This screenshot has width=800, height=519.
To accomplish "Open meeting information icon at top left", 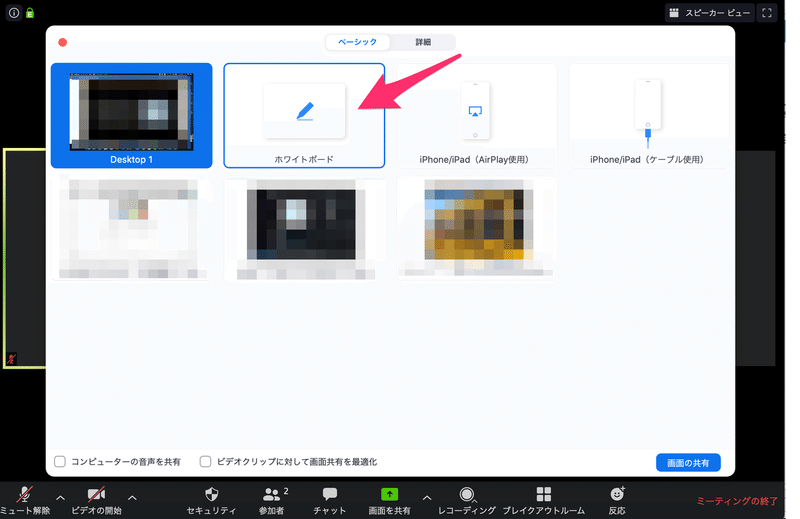I will [14, 13].
